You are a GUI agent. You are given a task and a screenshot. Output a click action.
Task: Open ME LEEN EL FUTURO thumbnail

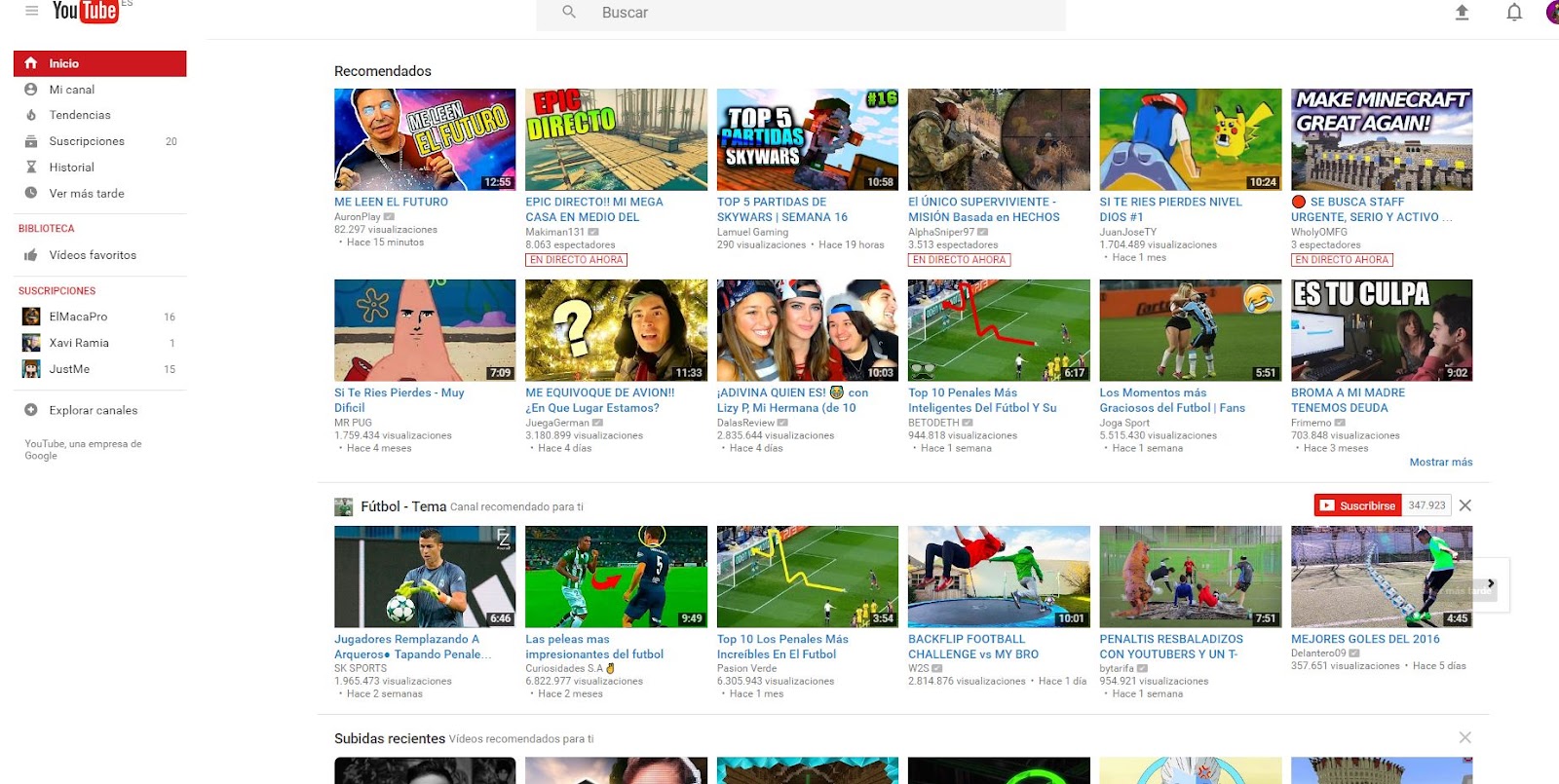[x=425, y=139]
